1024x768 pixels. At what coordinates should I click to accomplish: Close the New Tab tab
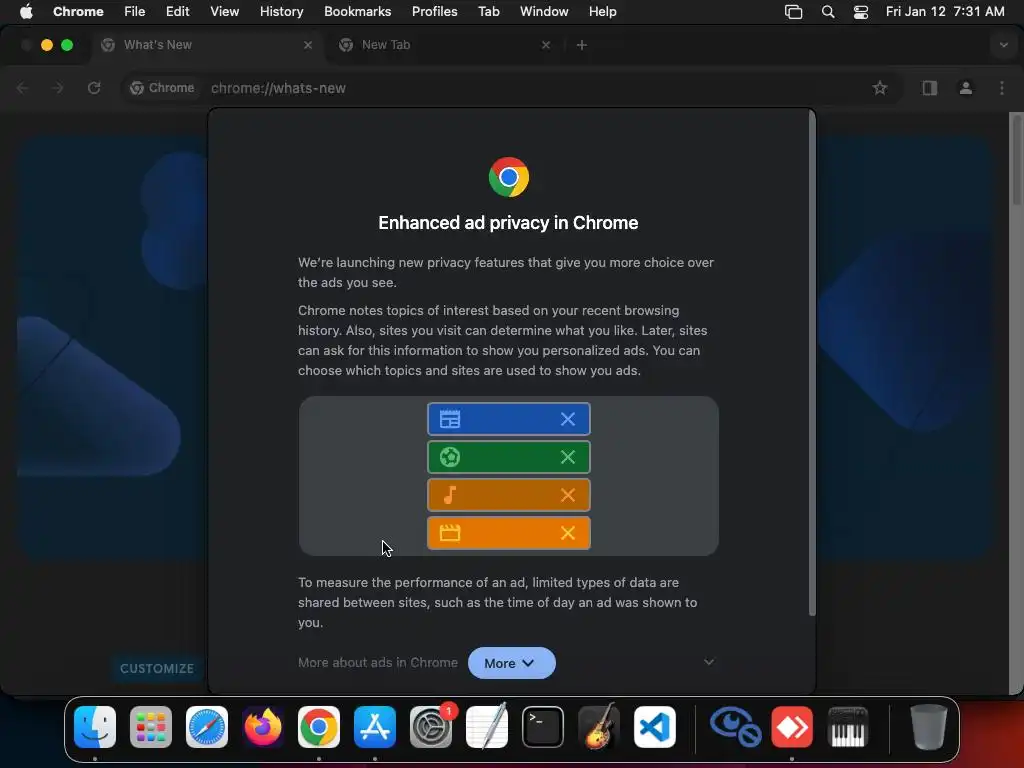tap(546, 45)
